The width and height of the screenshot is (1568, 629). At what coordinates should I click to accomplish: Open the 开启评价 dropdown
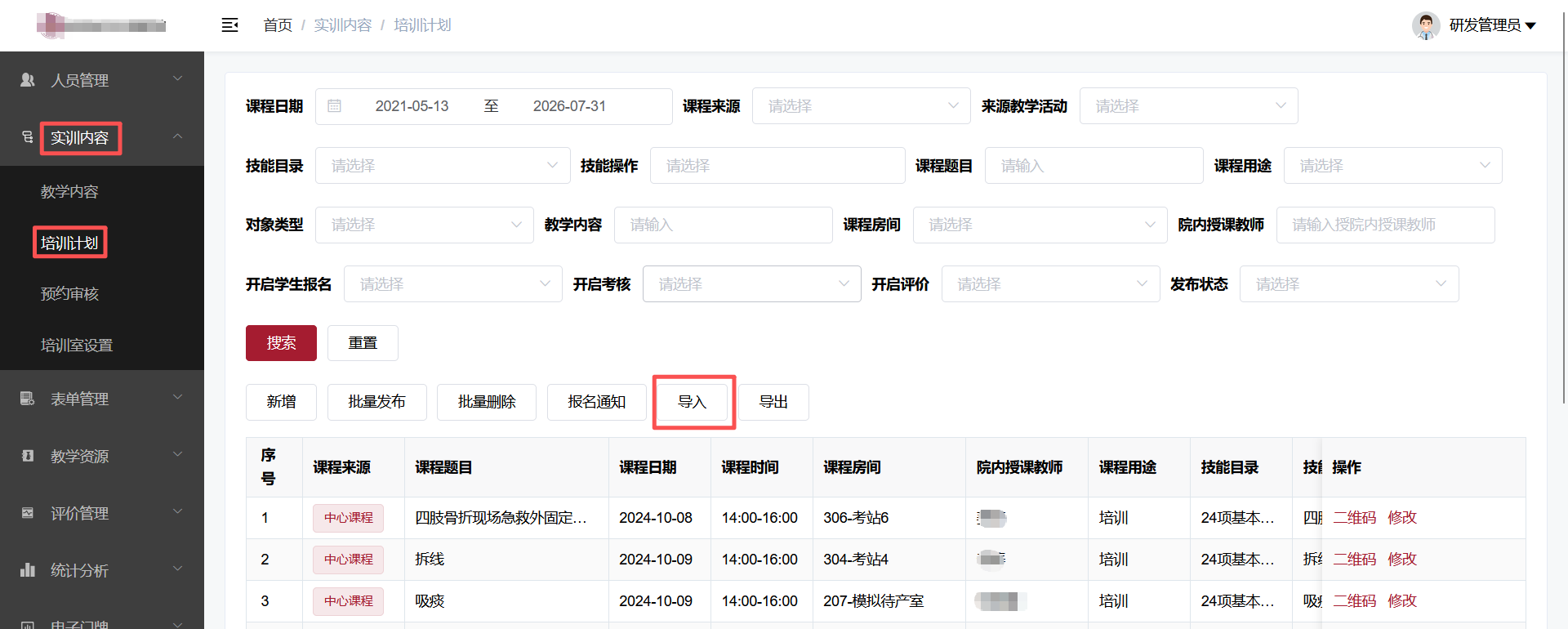pyautogui.click(x=1051, y=284)
